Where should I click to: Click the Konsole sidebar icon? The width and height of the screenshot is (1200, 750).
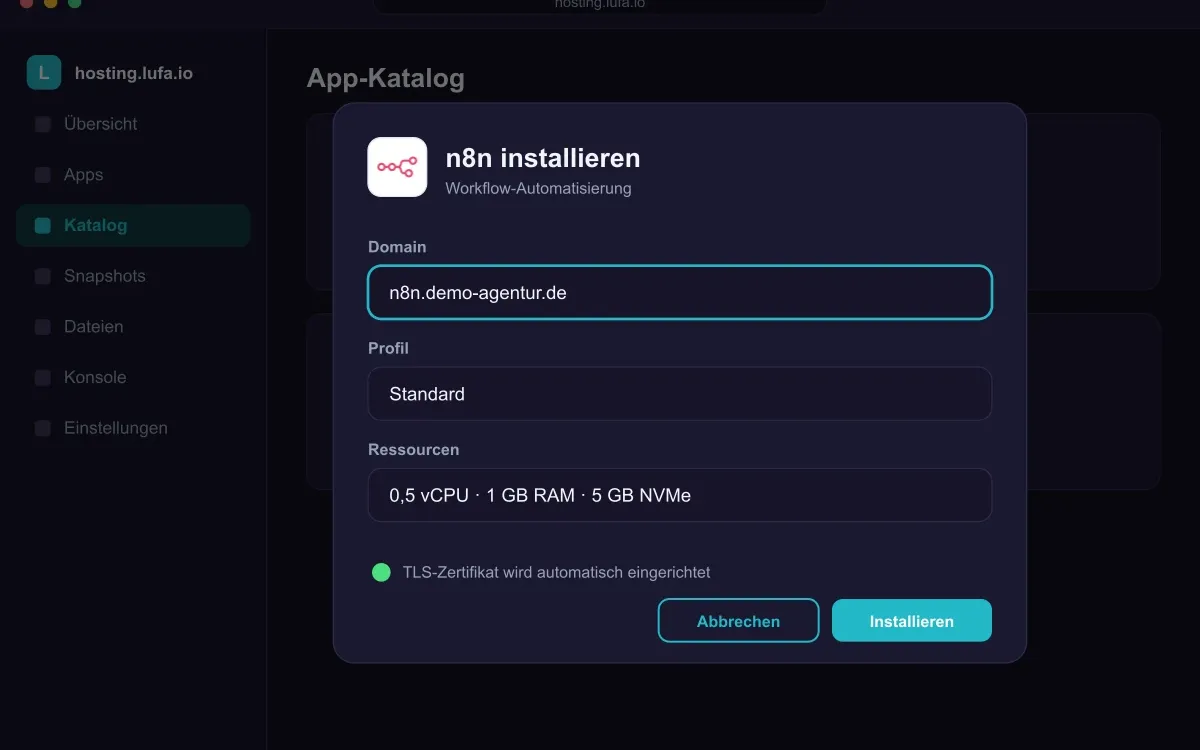(43, 378)
